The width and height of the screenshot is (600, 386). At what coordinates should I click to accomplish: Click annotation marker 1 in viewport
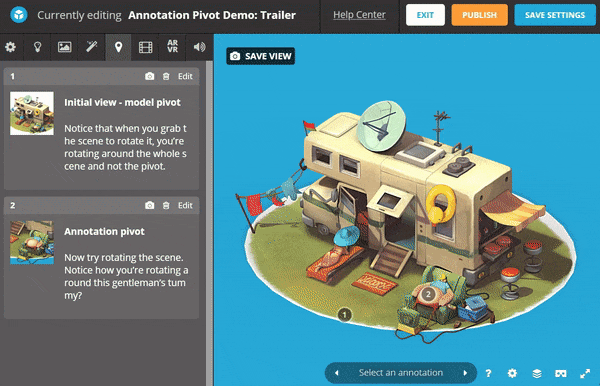pyautogui.click(x=344, y=315)
